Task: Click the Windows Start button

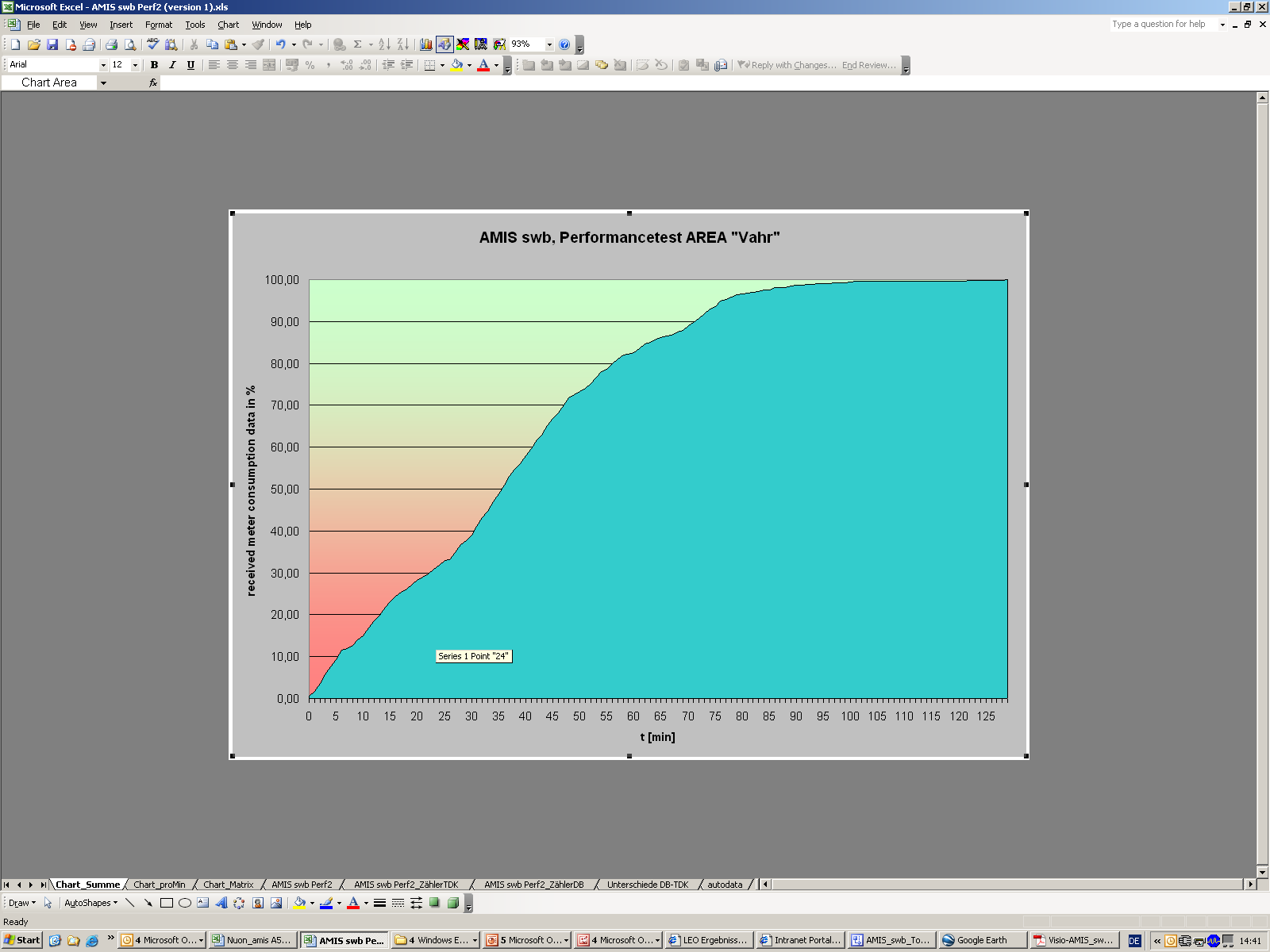Action: (x=22, y=940)
